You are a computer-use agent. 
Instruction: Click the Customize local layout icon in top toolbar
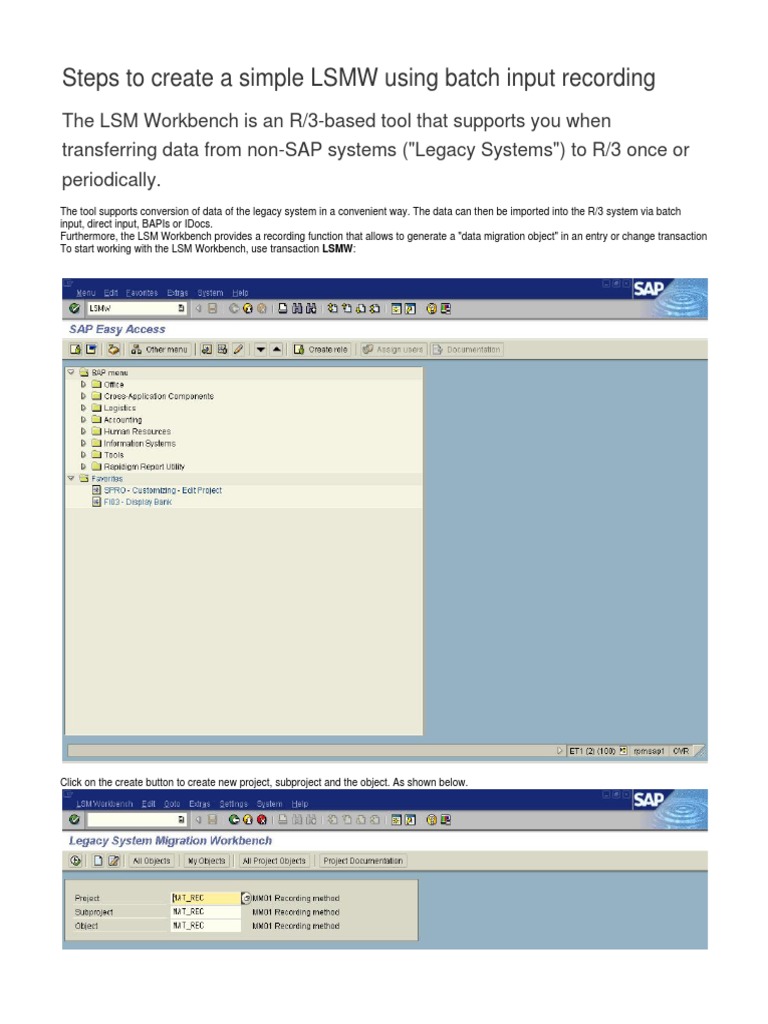click(x=446, y=309)
